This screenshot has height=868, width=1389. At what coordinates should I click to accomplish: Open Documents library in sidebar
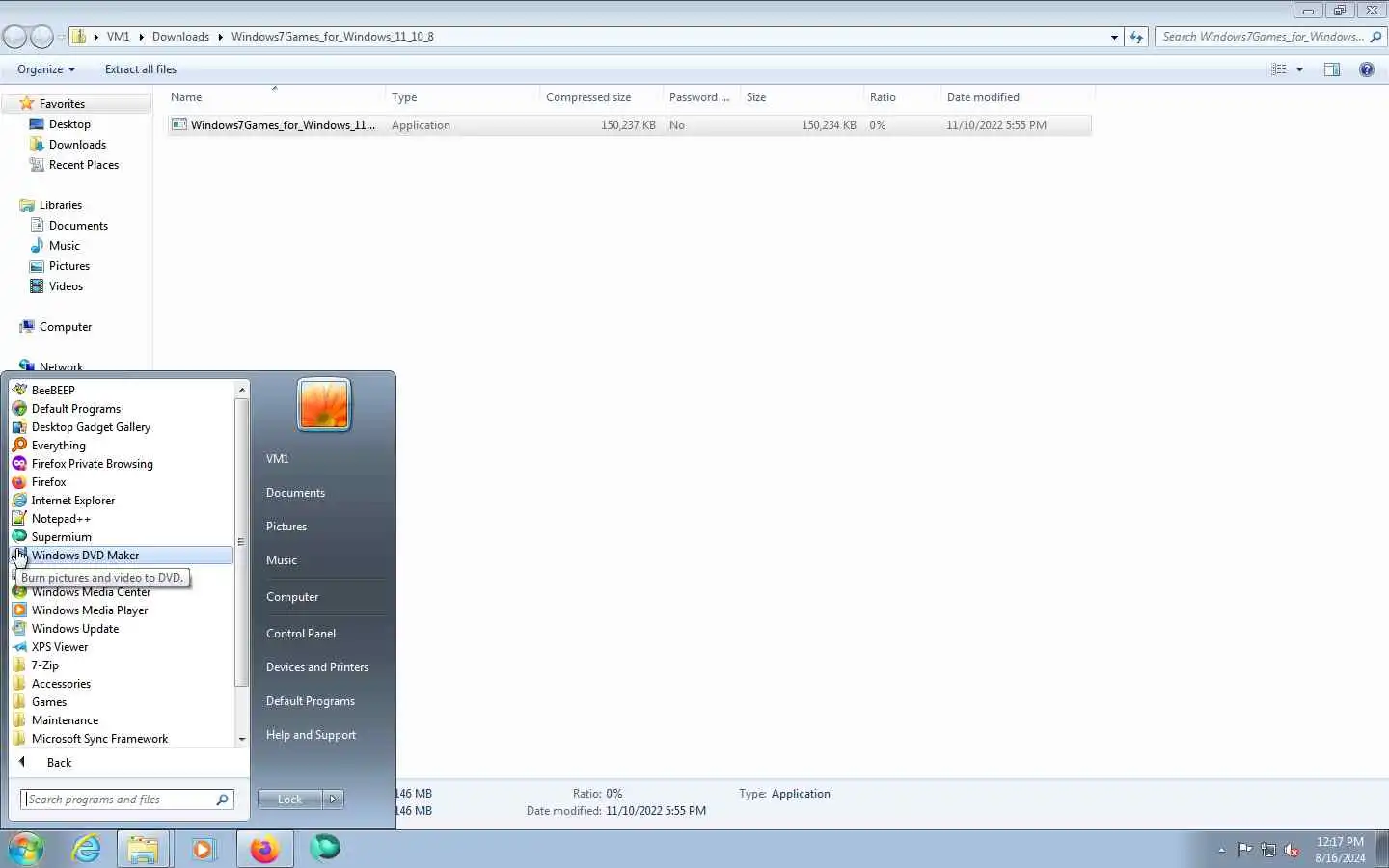coord(78,225)
